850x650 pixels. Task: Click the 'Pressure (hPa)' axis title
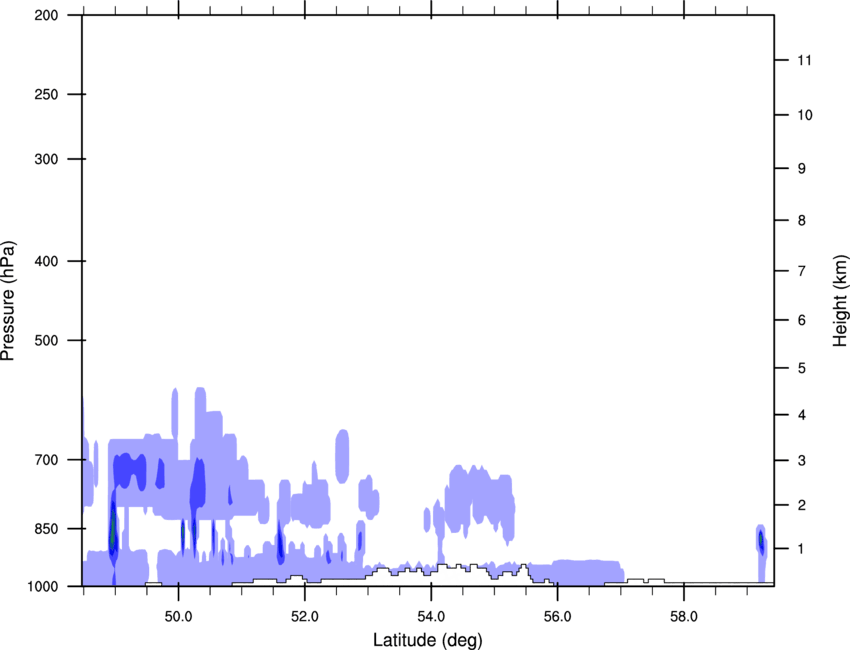(x=8, y=301)
